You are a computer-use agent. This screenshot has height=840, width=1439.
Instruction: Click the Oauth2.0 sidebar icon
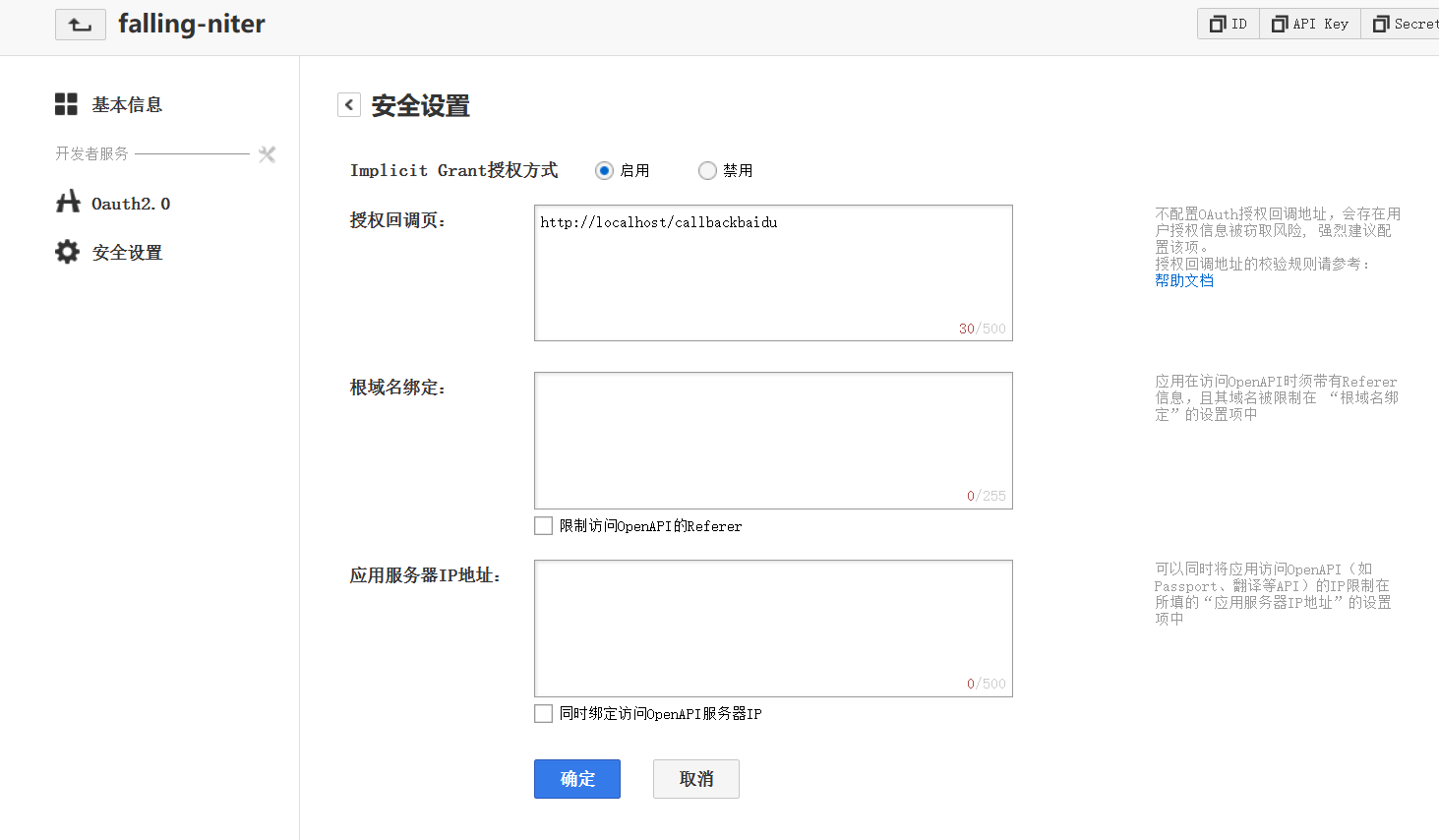click(68, 202)
